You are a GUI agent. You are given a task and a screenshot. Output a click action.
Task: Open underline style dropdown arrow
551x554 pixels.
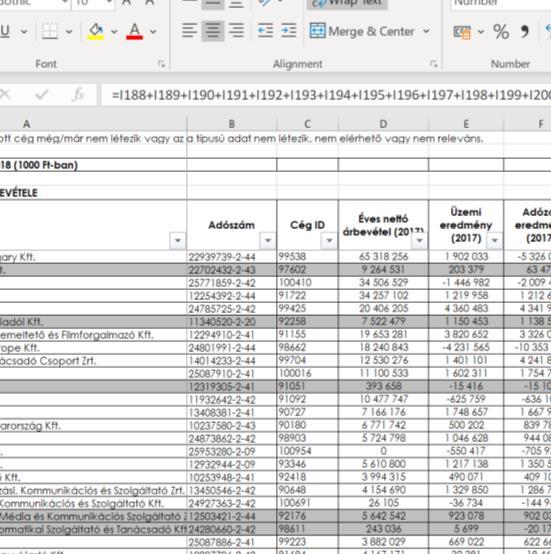pos(24,31)
